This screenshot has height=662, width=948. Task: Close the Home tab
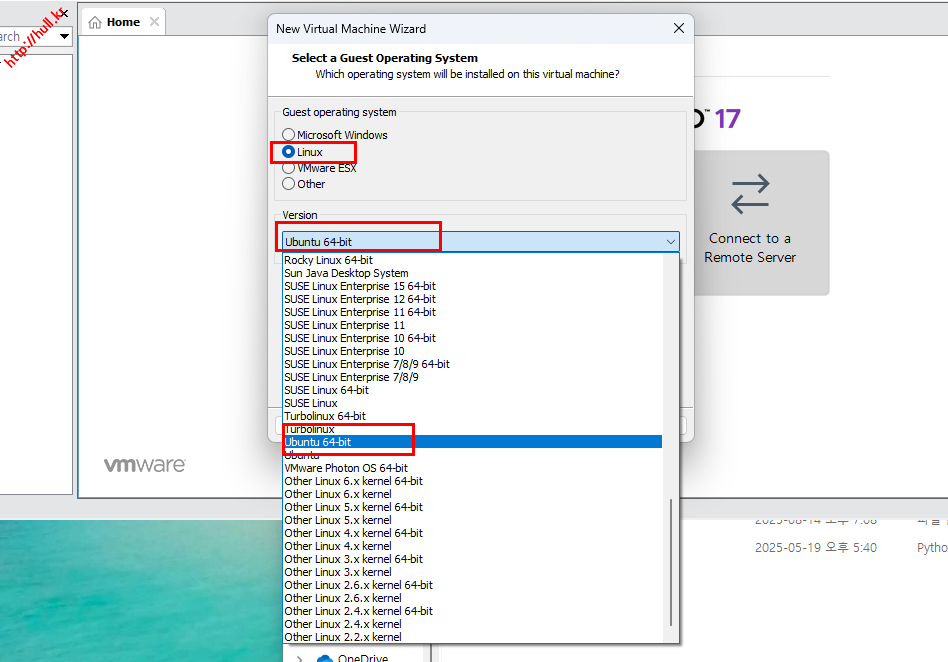(155, 22)
